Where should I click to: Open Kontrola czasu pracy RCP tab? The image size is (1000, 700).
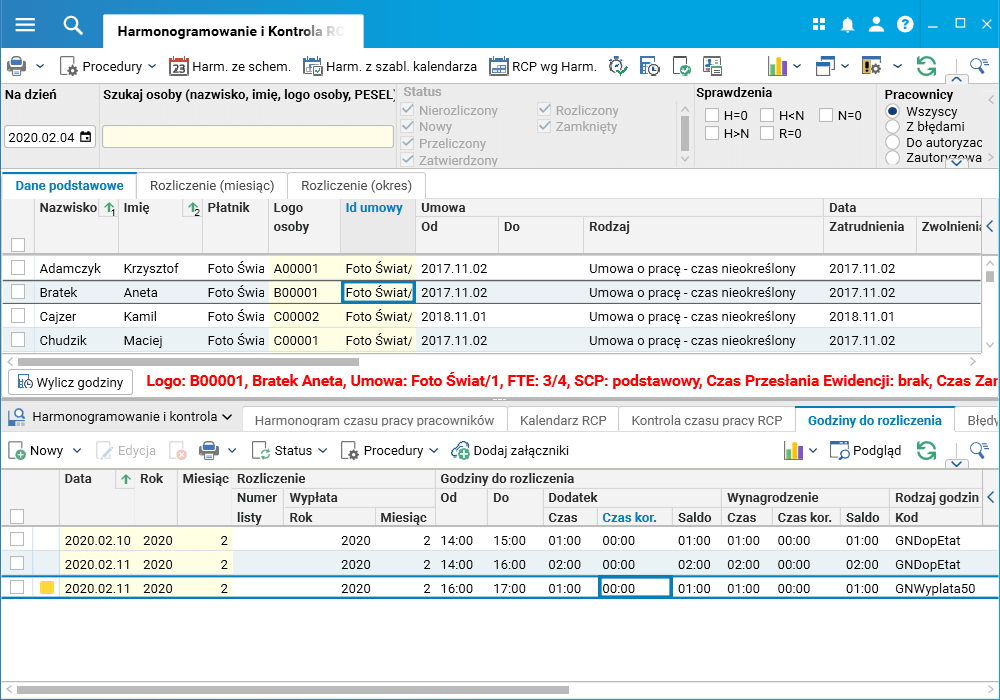(x=707, y=420)
